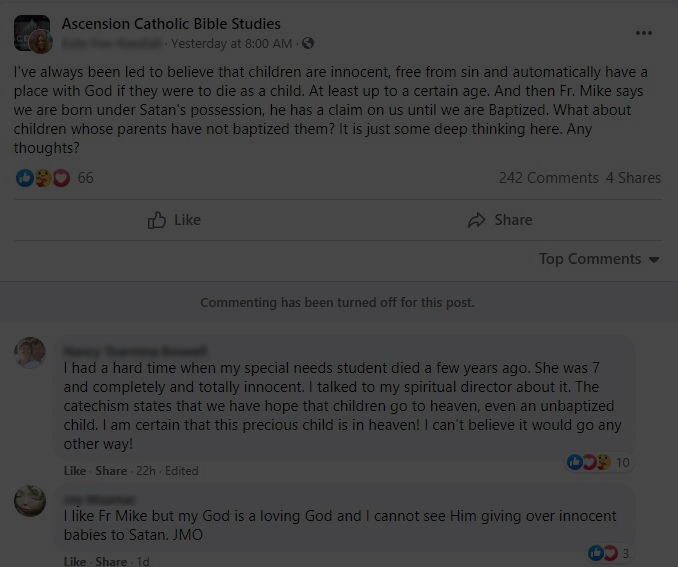Open second commenter's profile picture
This screenshot has width=678, height=567.
tap(30, 500)
